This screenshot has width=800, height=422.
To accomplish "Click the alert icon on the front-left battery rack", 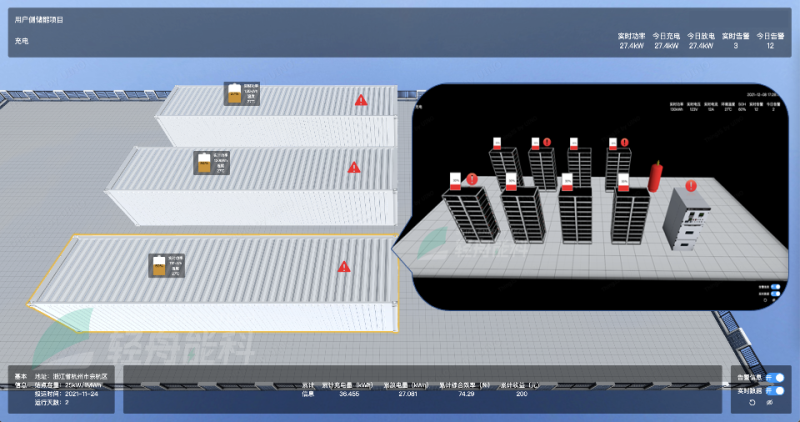I will pyautogui.click(x=471, y=179).
